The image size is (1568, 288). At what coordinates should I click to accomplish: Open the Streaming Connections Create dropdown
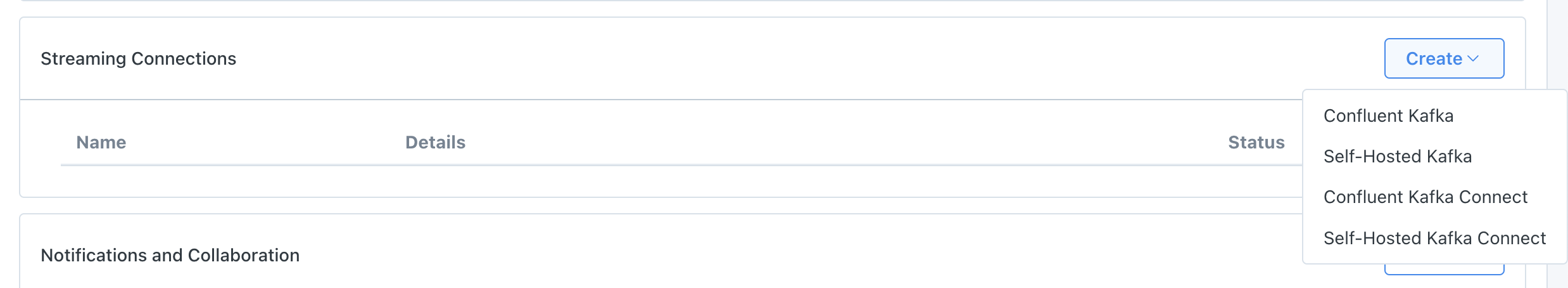1443,58
